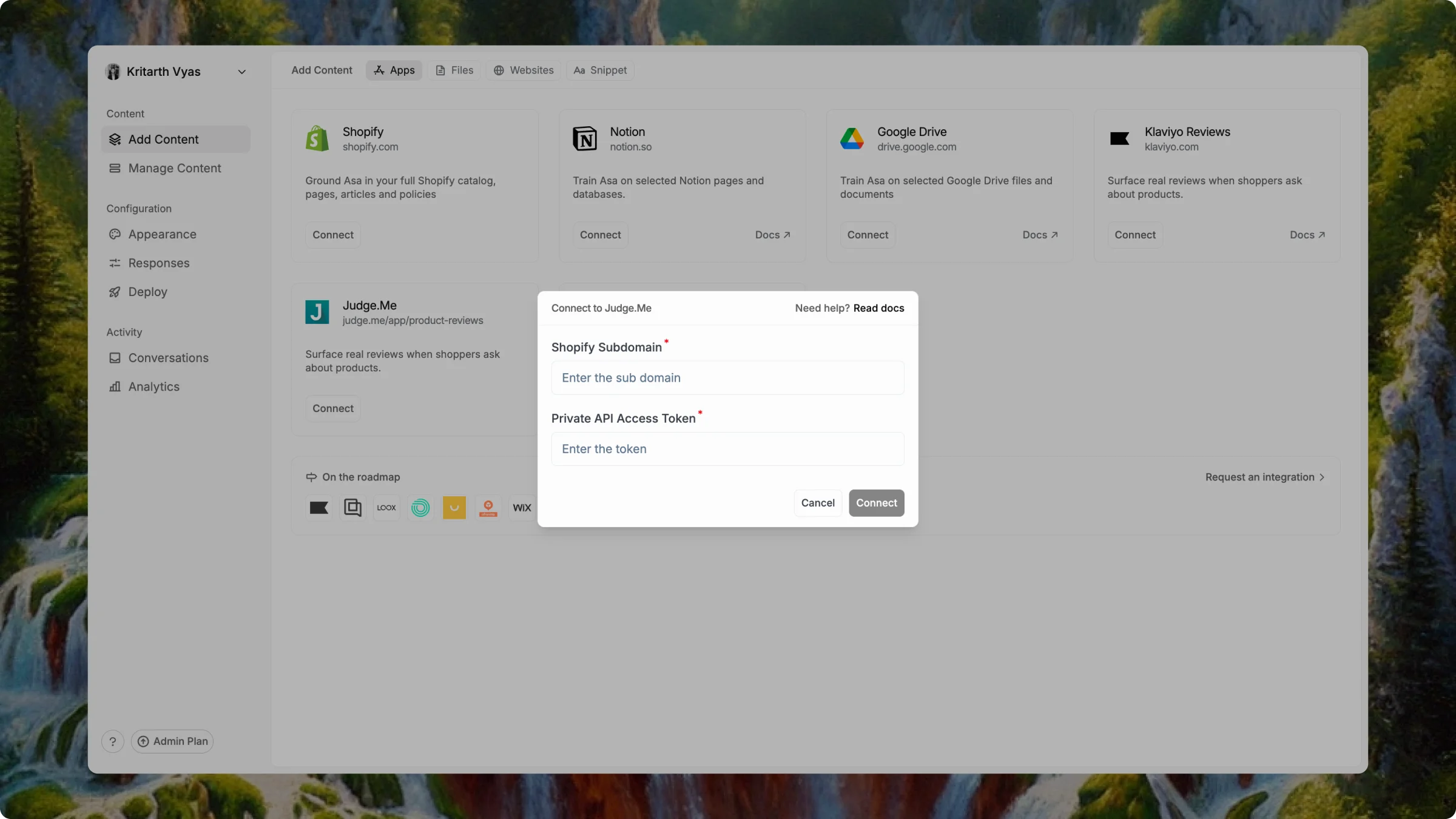Click the Kritarth Vyas avatar icon
Screen dimensions: 1456x819
click(x=113, y=72)
